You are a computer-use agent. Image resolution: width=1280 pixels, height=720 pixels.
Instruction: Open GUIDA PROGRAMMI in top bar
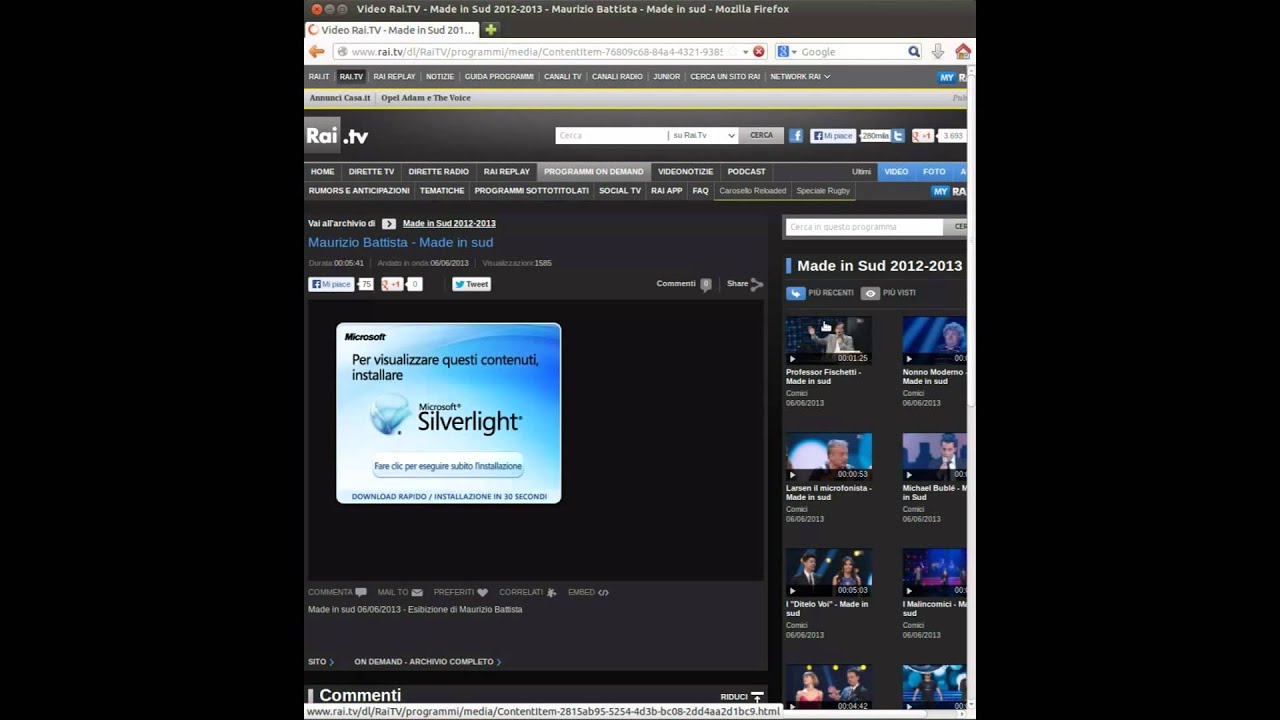point(499,77)
